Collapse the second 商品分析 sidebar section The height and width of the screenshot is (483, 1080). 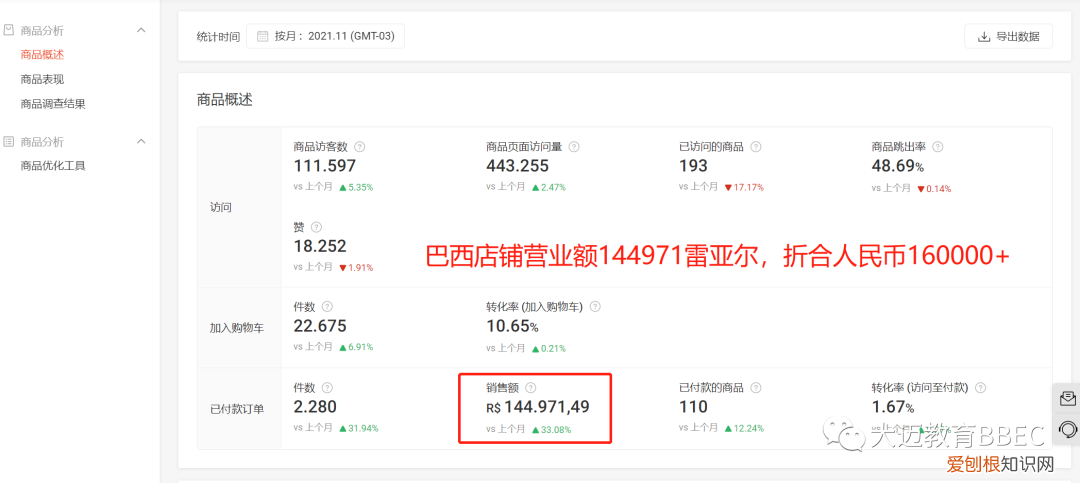[x=141, y=141]
